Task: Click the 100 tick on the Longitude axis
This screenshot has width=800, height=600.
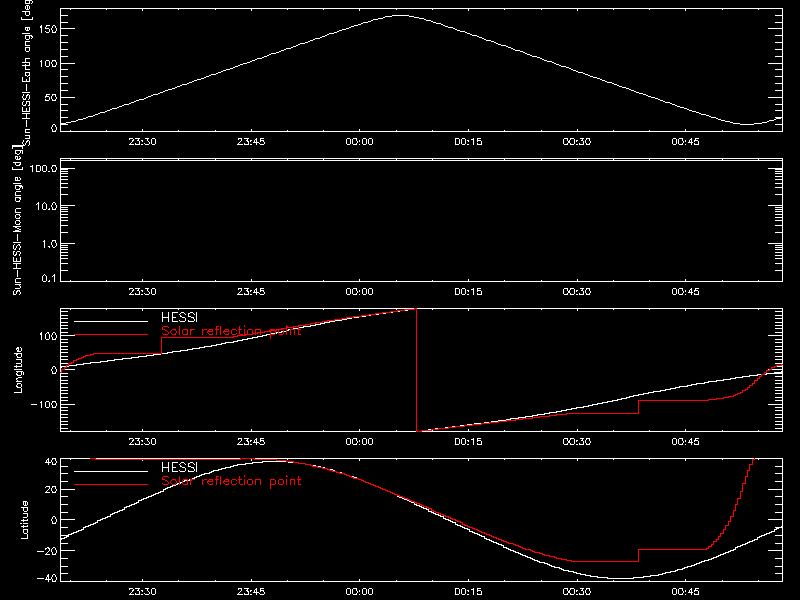Action: coord(48,336)
